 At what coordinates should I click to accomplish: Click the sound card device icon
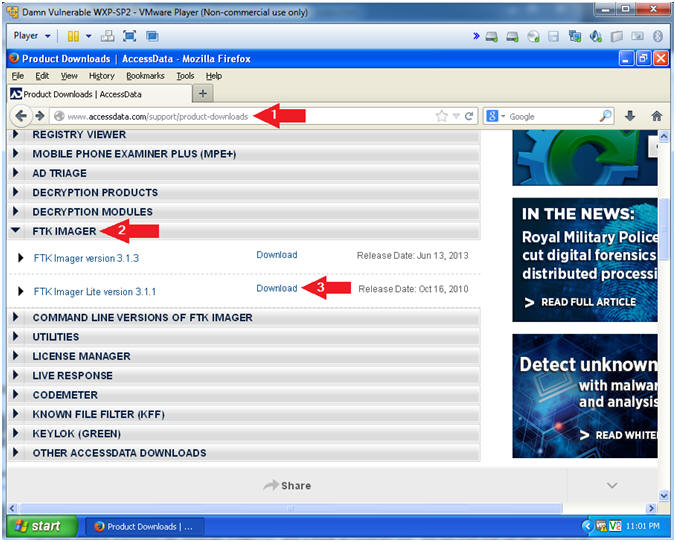pos(595,36)
